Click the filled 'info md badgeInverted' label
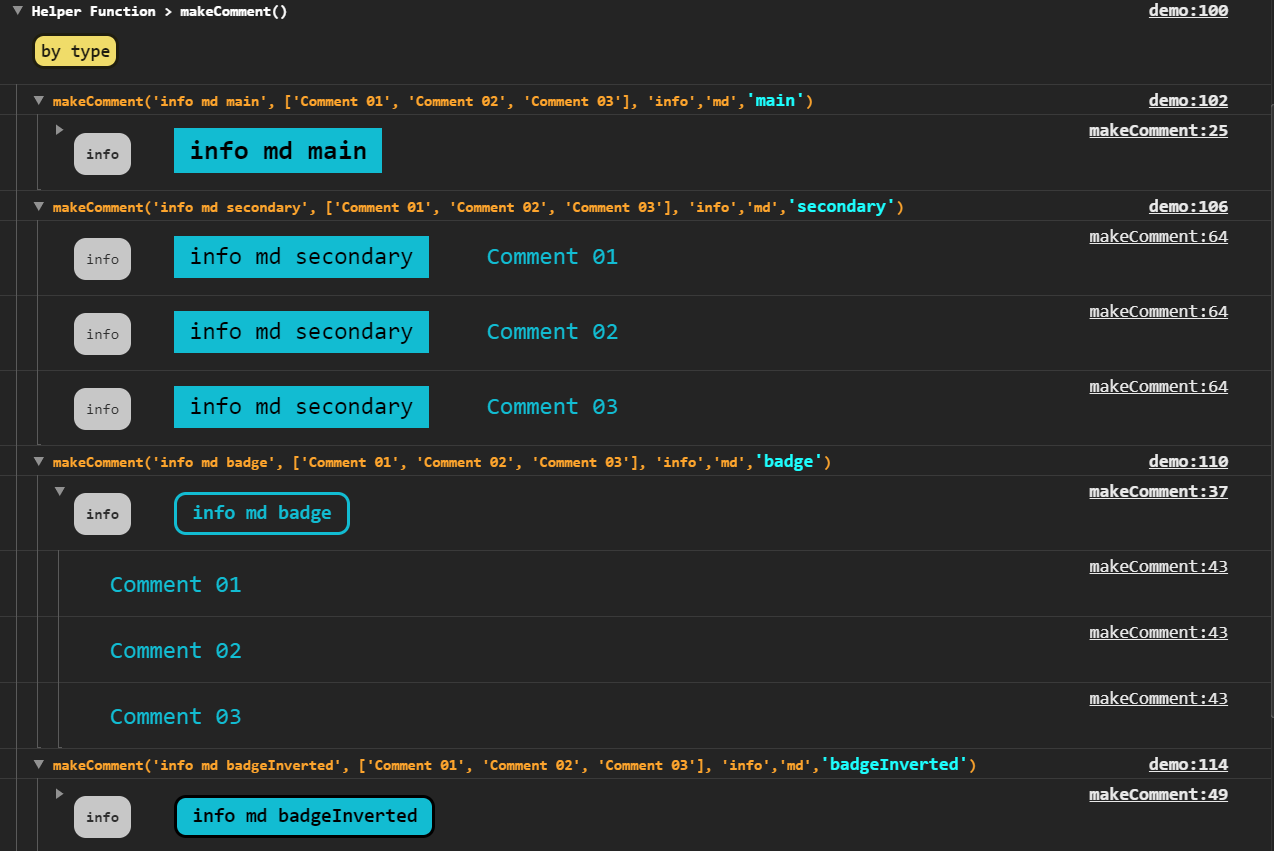 (x=304, y=816)
